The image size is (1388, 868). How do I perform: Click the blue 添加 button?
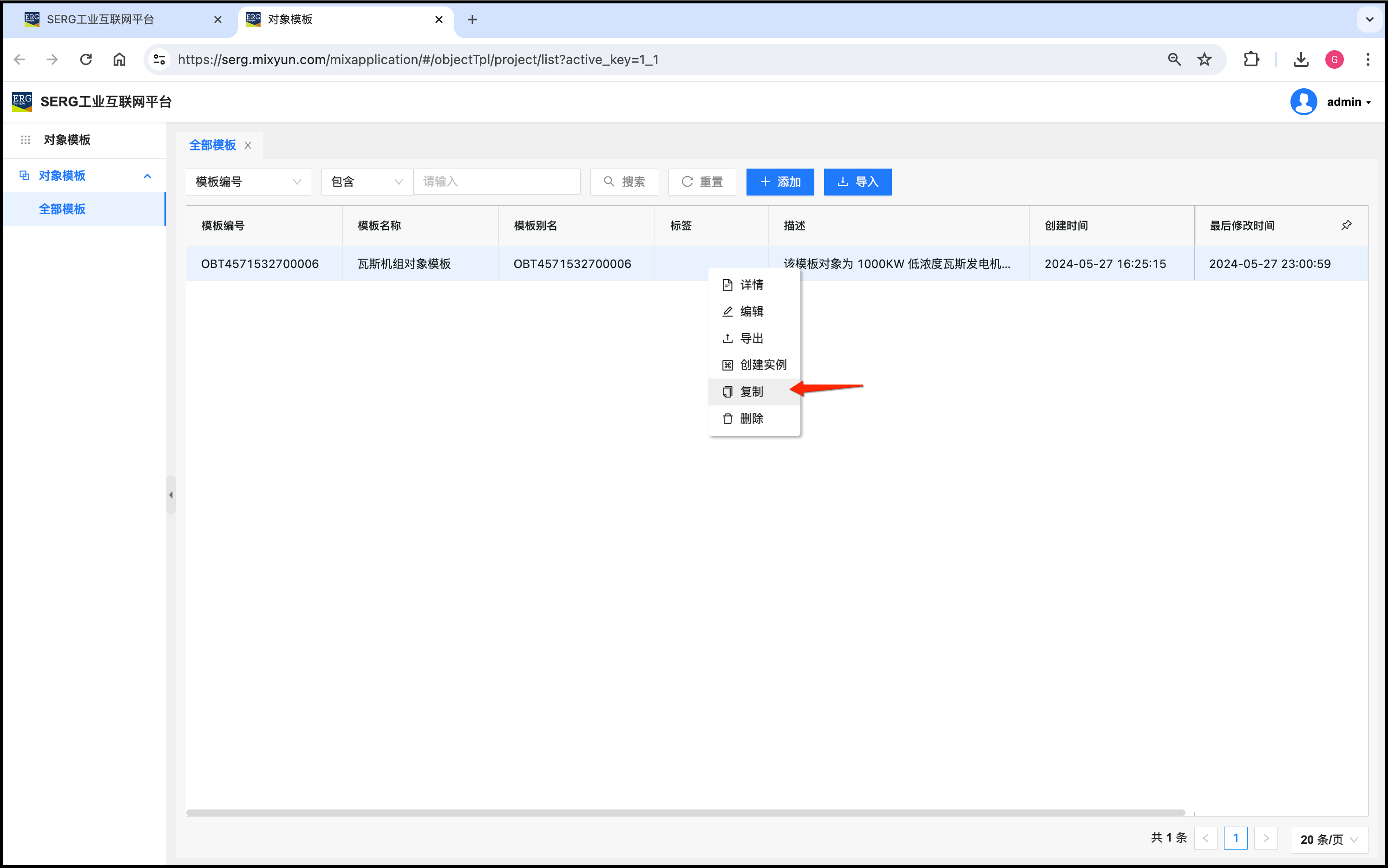(x=779, y=182)
